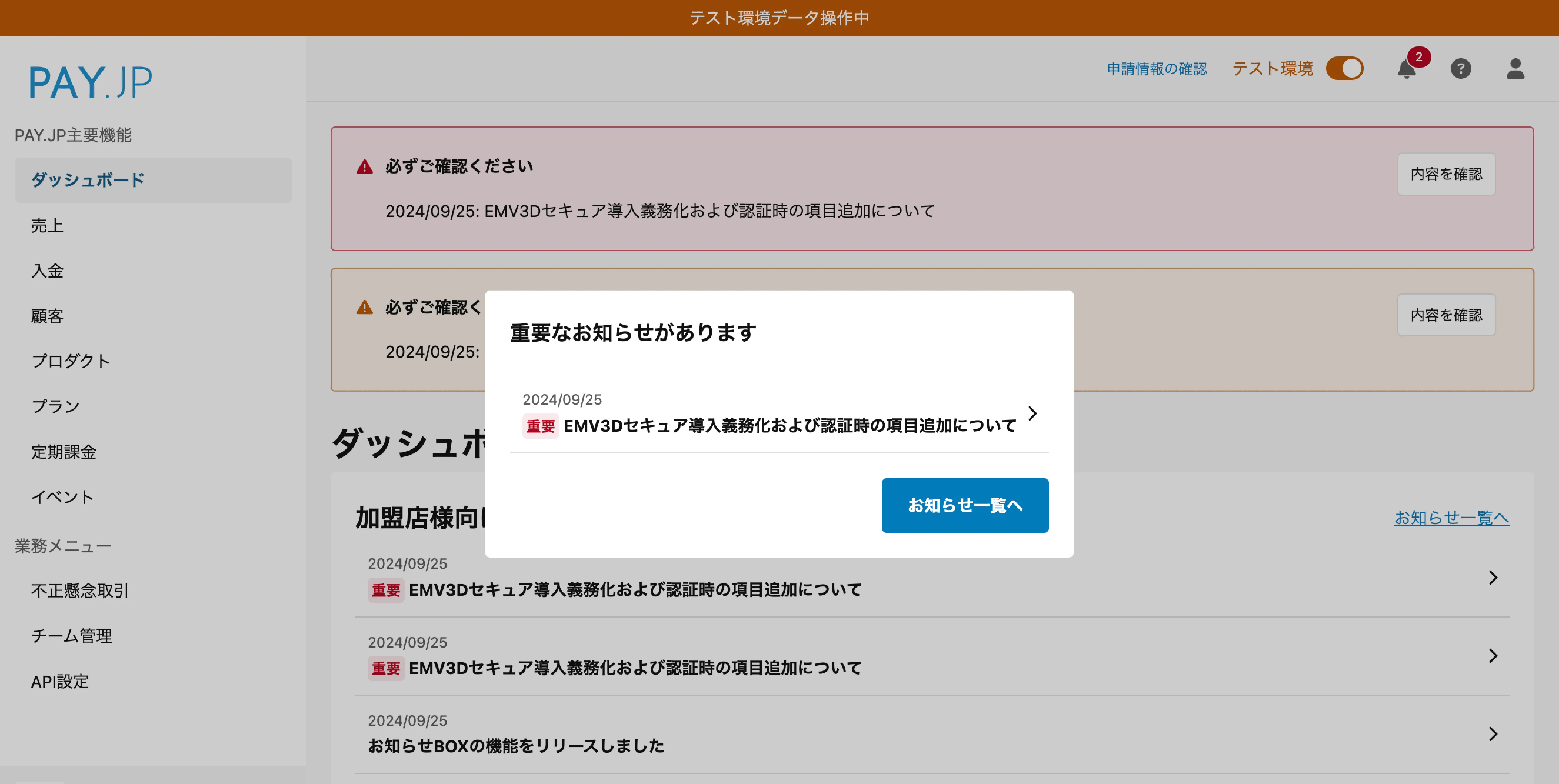Open the user account profile icon
1559x784 pixels.
[x=1515, y=68]
